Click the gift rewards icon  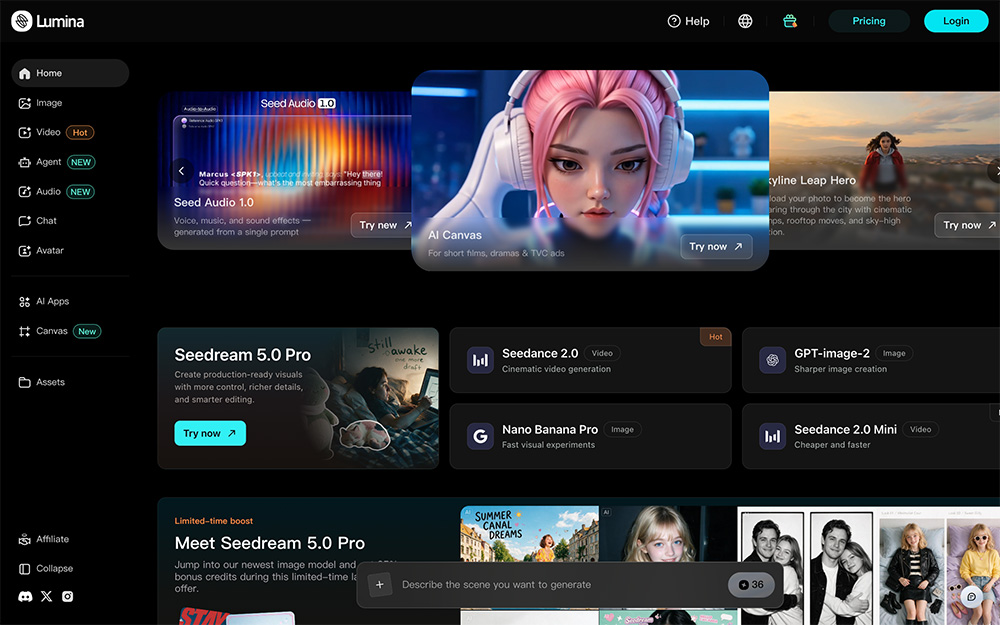tap(790, 21)
